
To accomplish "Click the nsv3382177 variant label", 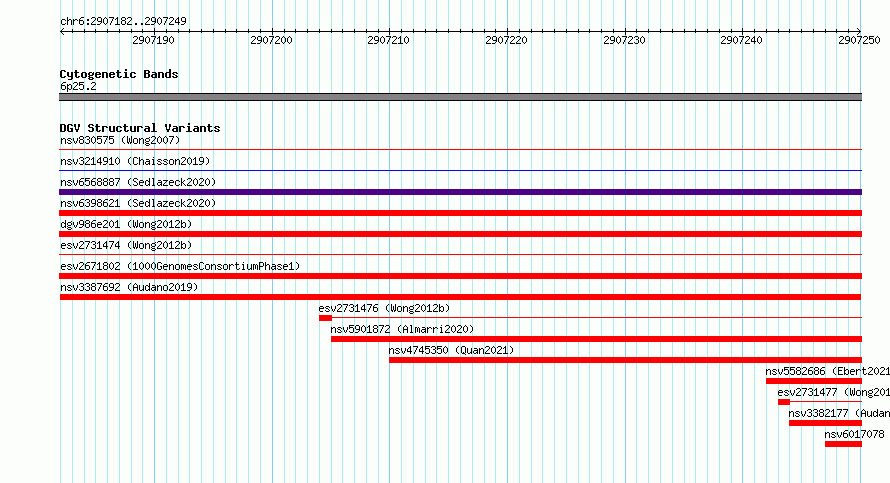I will [x=839, y=413].
